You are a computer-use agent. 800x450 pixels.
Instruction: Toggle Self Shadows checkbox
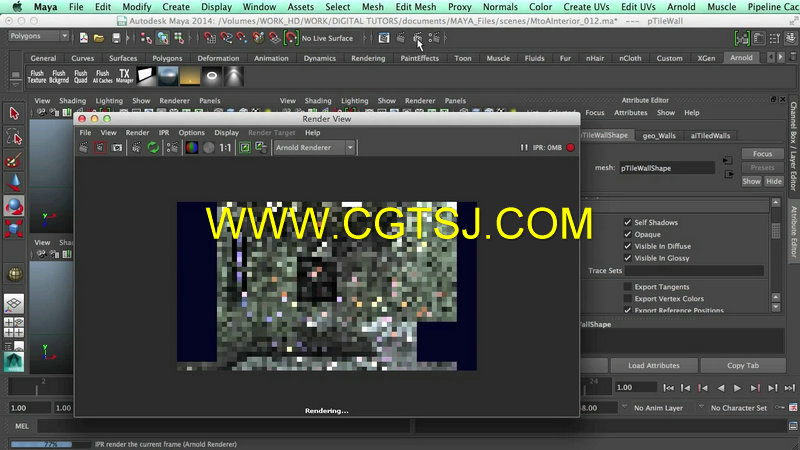tap(628, 222)
